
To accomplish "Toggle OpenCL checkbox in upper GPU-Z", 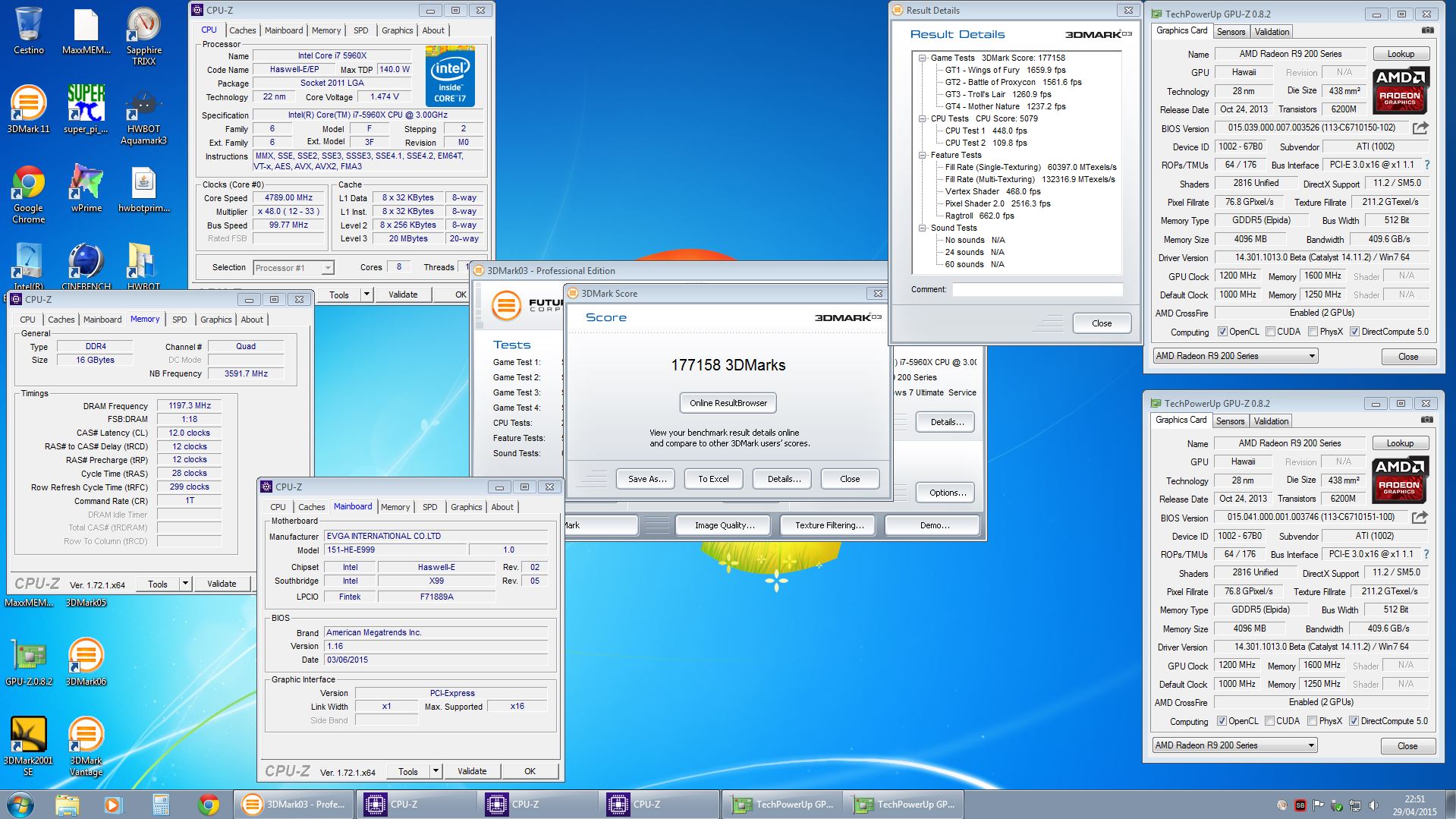I will coord(1222,332).
